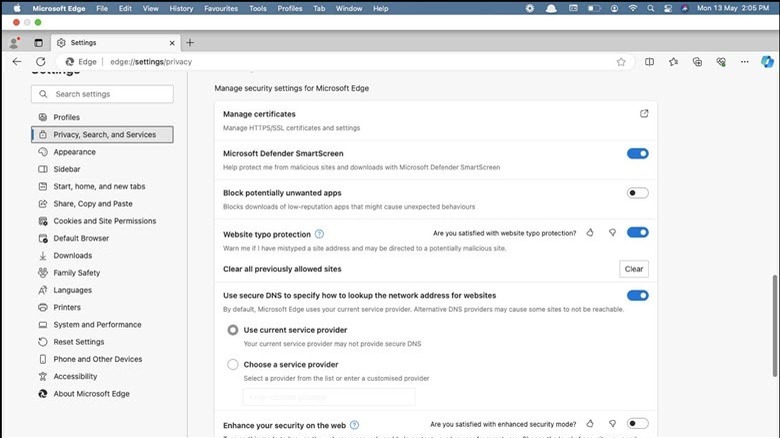Open Settings and more ellipsis menu
Screen dimensions: 780x438
(x=742, y=61)
